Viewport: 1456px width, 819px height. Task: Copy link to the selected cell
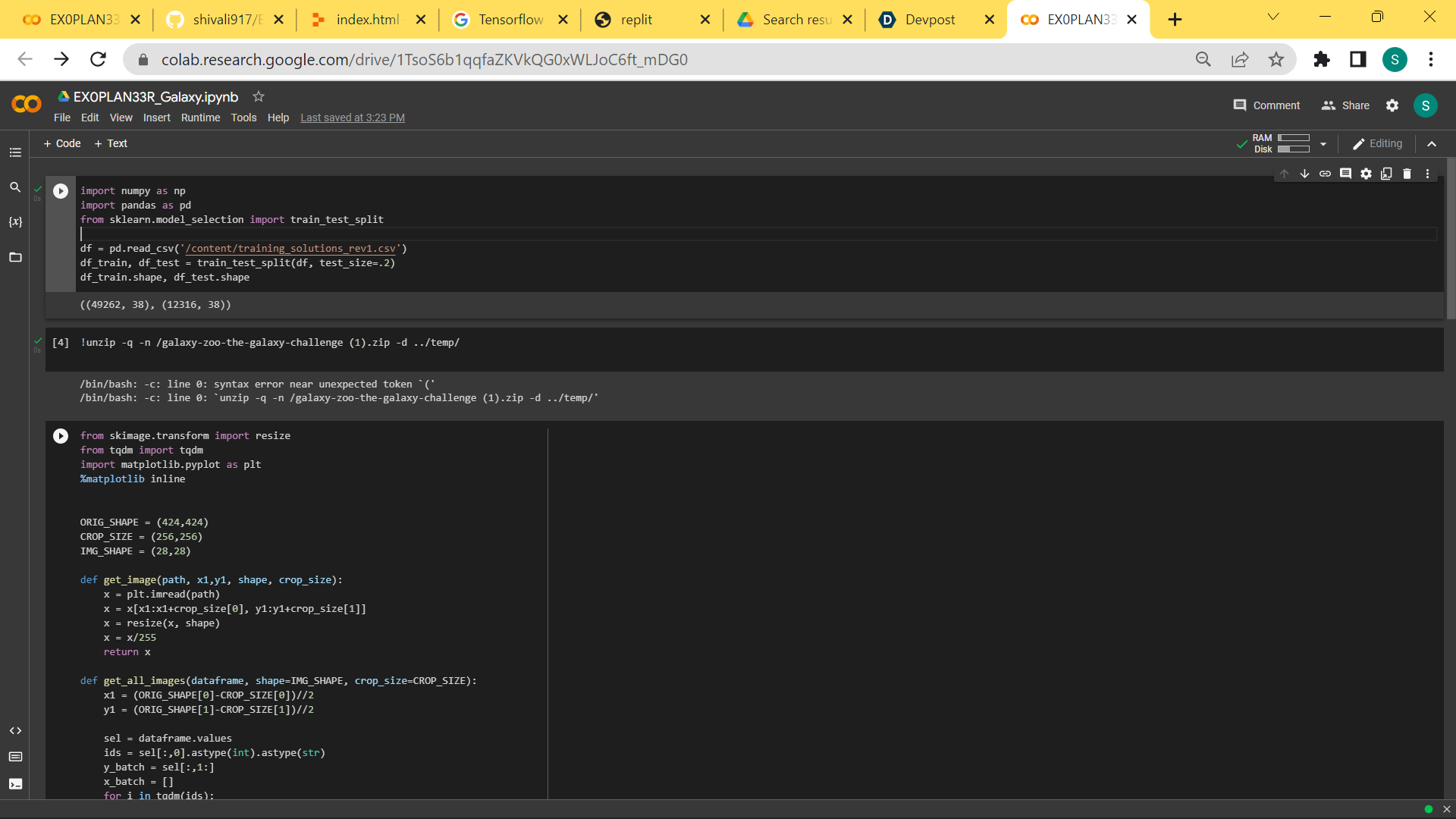pyautogui.click(x=1325, y=174)
